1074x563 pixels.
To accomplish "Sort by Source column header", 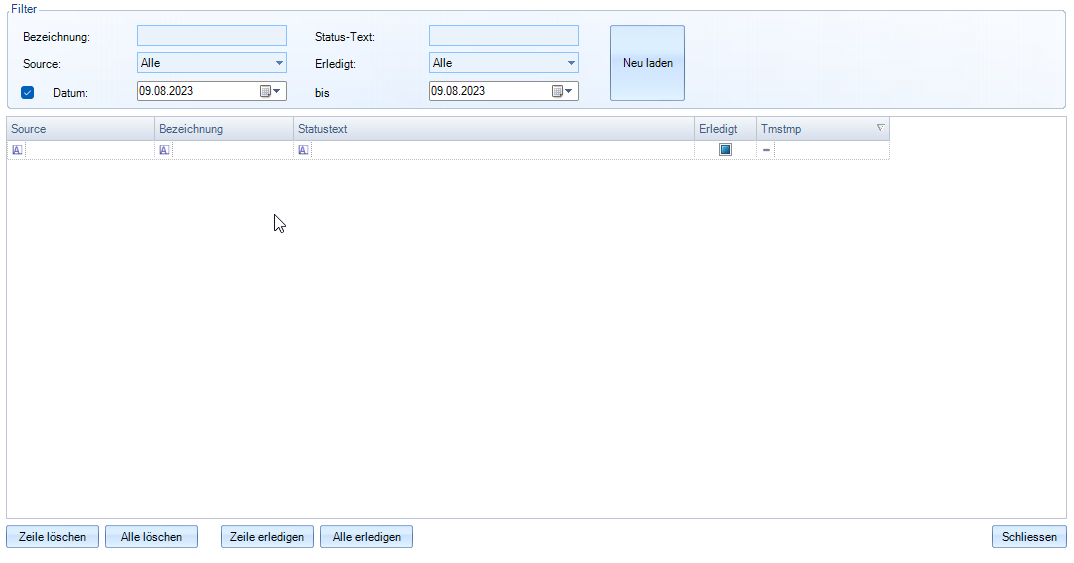I will pos(80,129).
